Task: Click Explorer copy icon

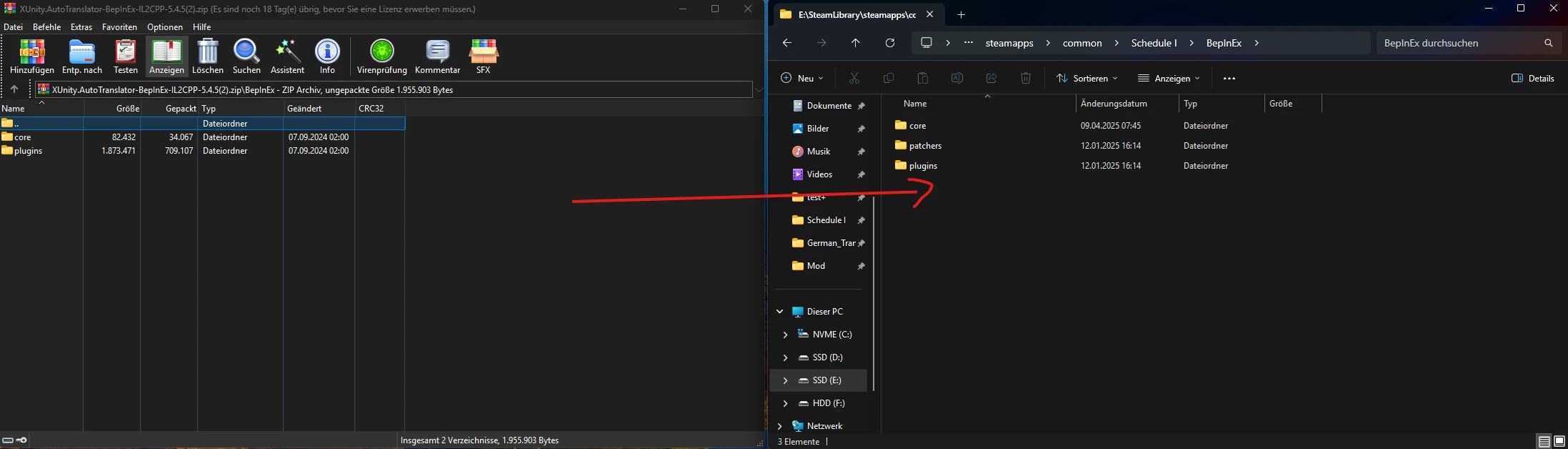Action: pyautogui.click(x=889, y=78)
